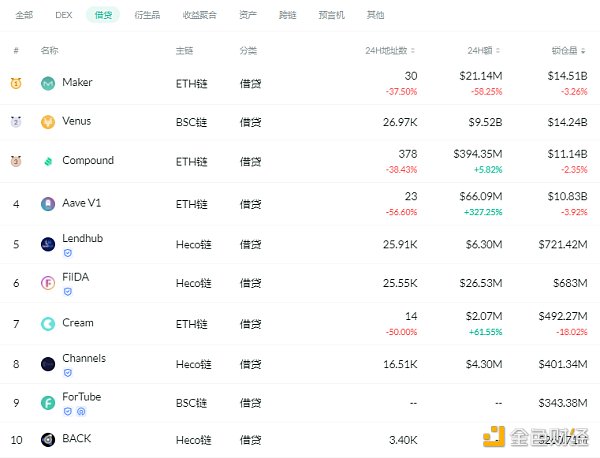
Task: Click the Aave V1 logo icon
Action: tap(48, 204)
